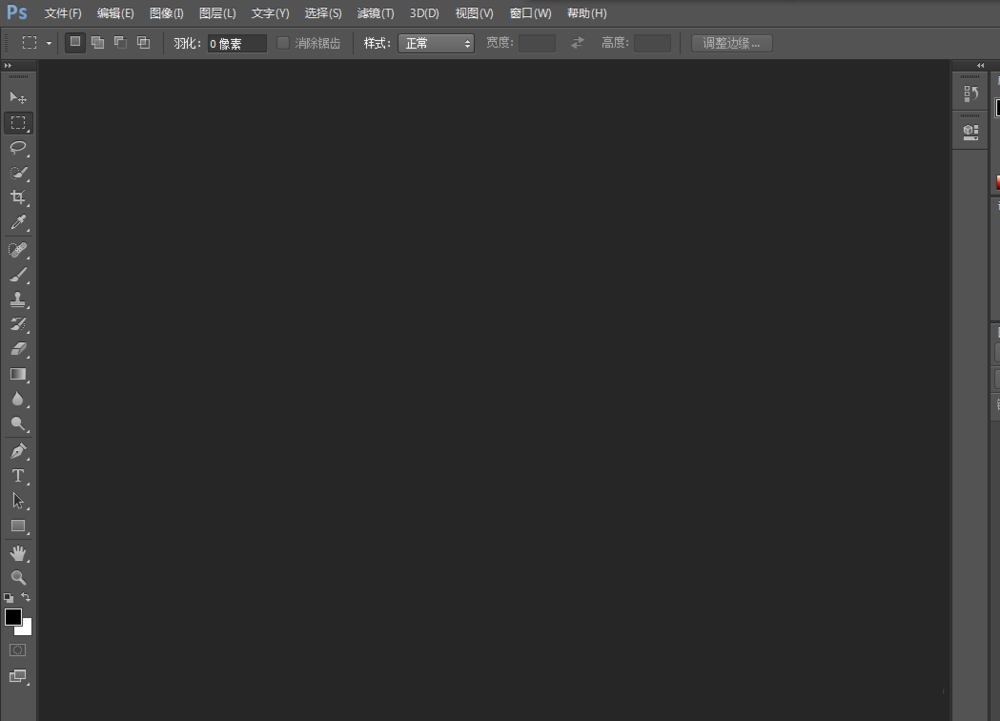Open the 3D(D) menu
Image resolution: width=1000 pixels, height=721 pixels.
tap(425, 13)
